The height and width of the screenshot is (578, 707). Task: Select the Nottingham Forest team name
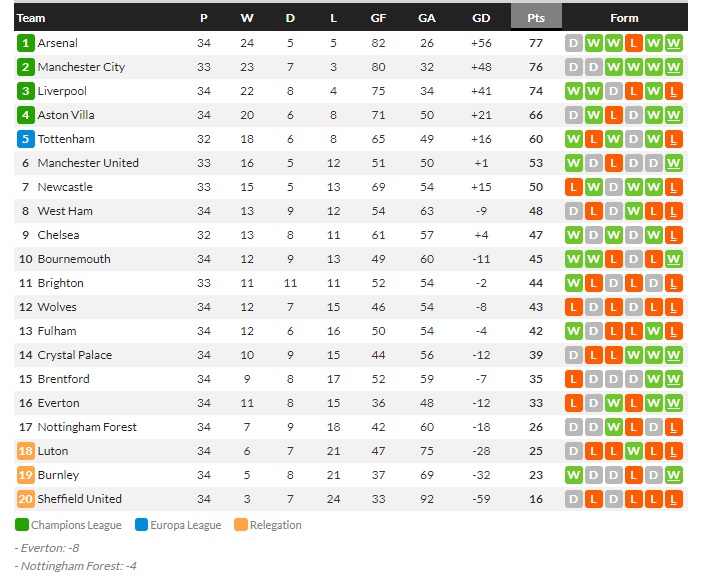point(87,427)
